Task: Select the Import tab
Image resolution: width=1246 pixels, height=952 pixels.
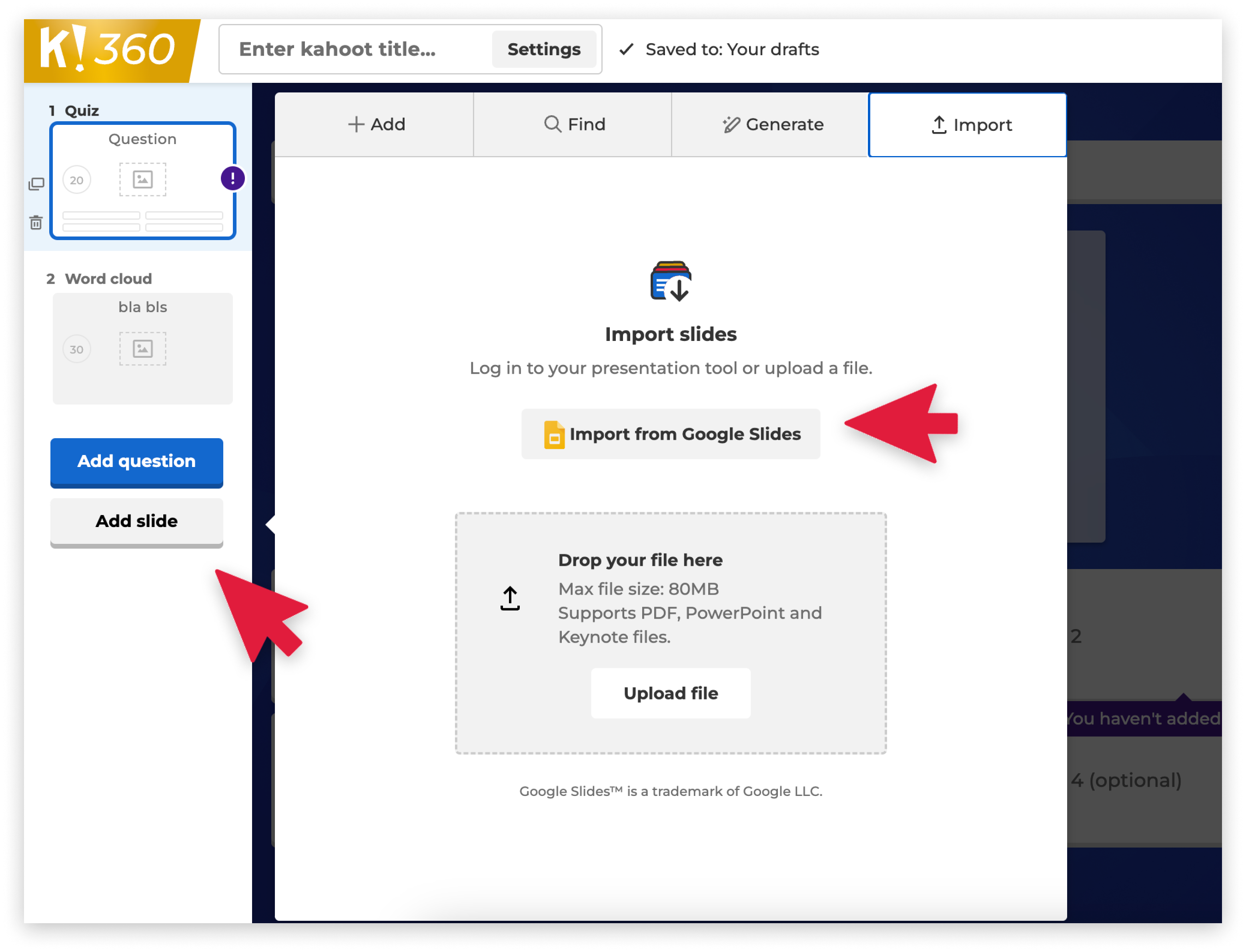Action: pyautogui.click(x=967, y=125)
